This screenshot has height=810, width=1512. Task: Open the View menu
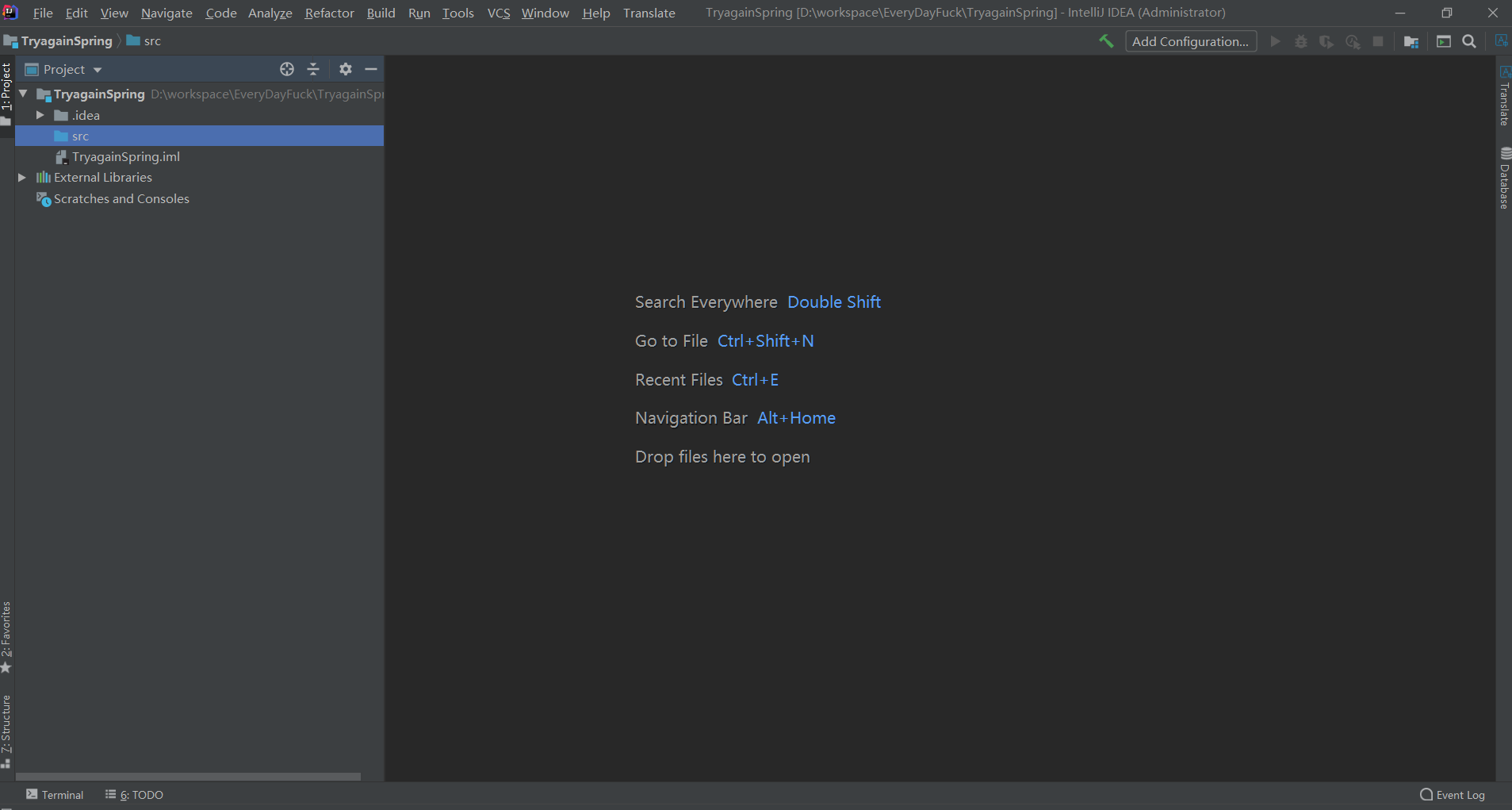(114, 13)
